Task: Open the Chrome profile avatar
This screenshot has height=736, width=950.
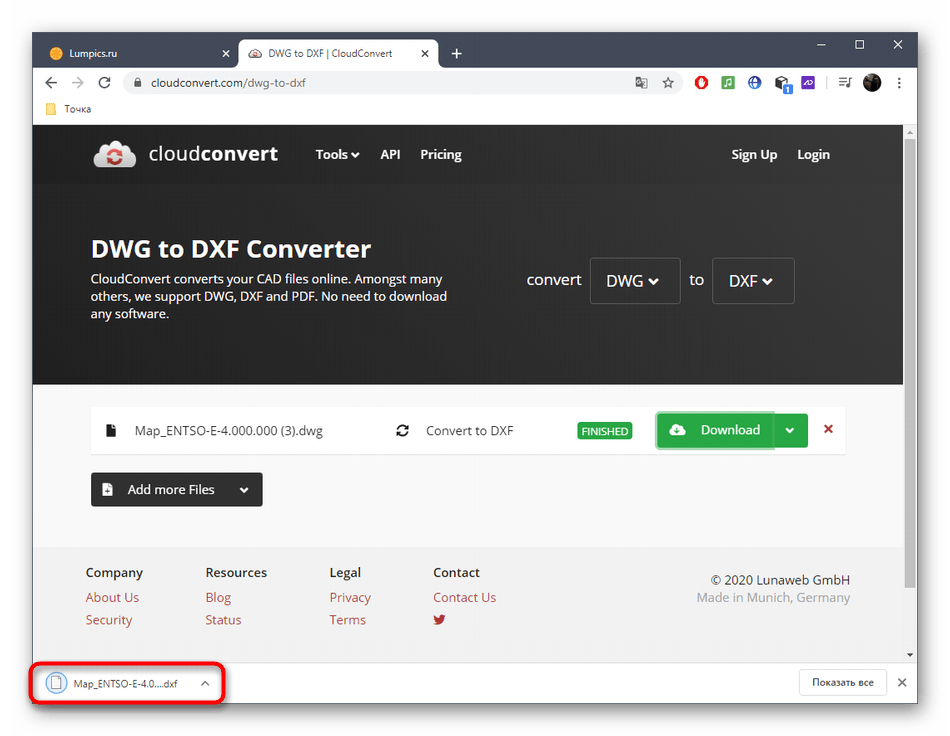Action: [872, 83]
